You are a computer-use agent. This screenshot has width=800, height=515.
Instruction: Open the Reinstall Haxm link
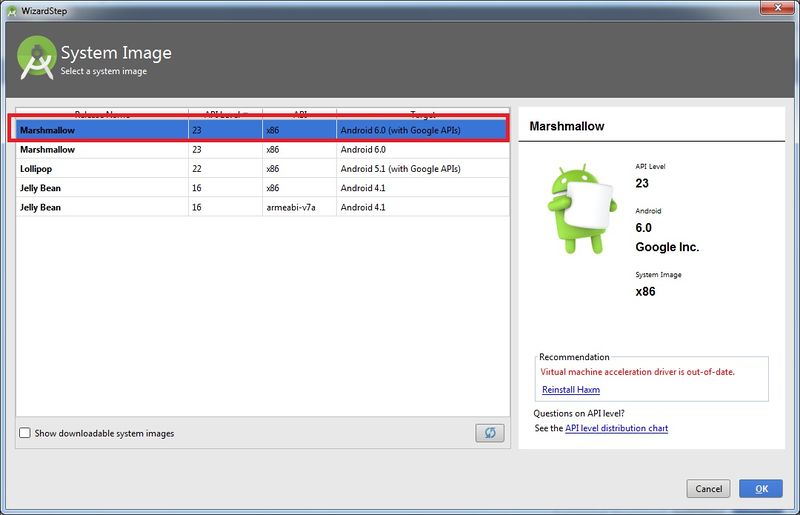tap(571, 389)
